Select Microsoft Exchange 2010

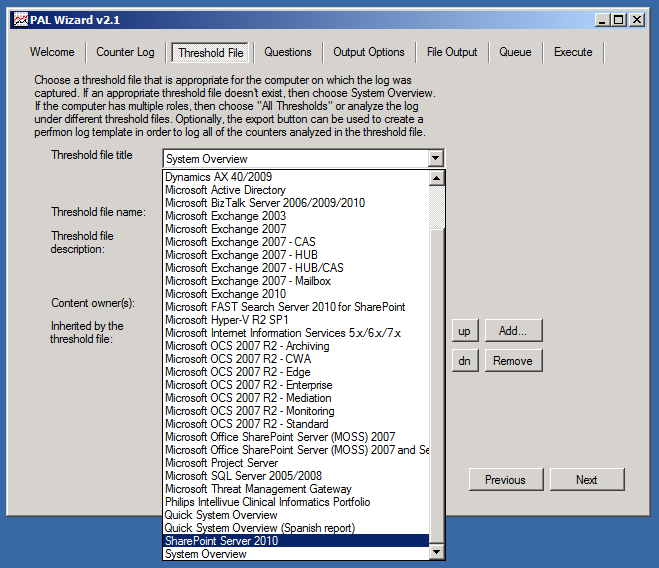pyautogui.click(x=296, y=294)
